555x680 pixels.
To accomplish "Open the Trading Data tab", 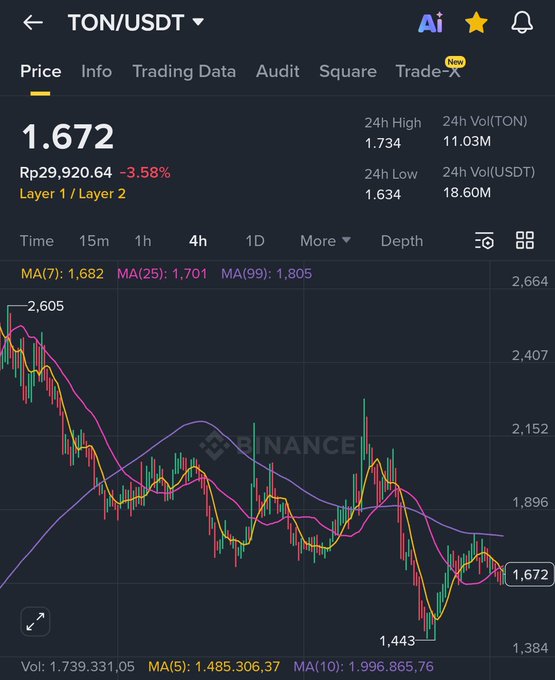I will 184,72.
